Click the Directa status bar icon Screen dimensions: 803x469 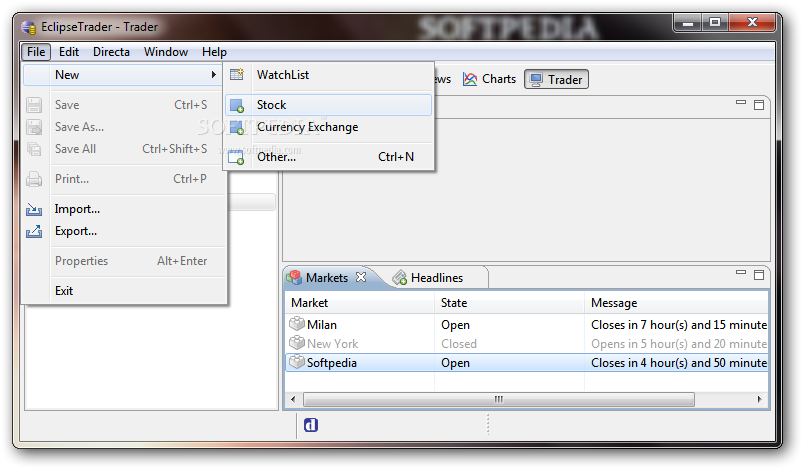[311, 425]
